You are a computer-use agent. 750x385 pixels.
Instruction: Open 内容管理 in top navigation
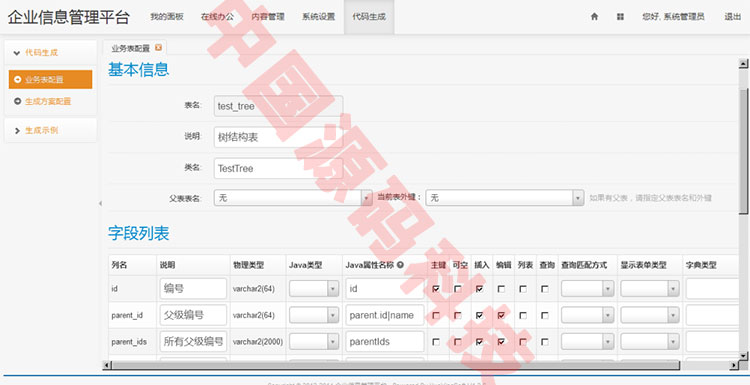pyautogui.click(x=268, y=17)
